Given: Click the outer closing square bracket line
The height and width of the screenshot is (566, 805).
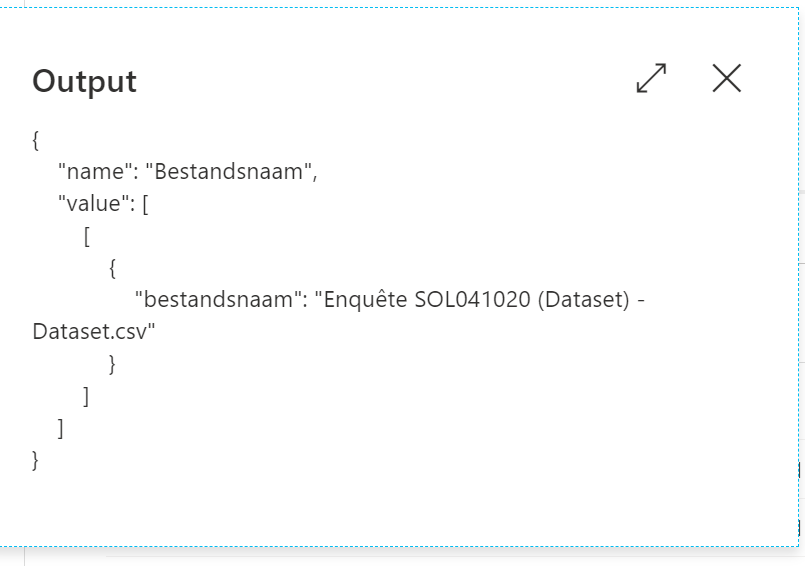Looking at the screenshot, I should point(61,428).
